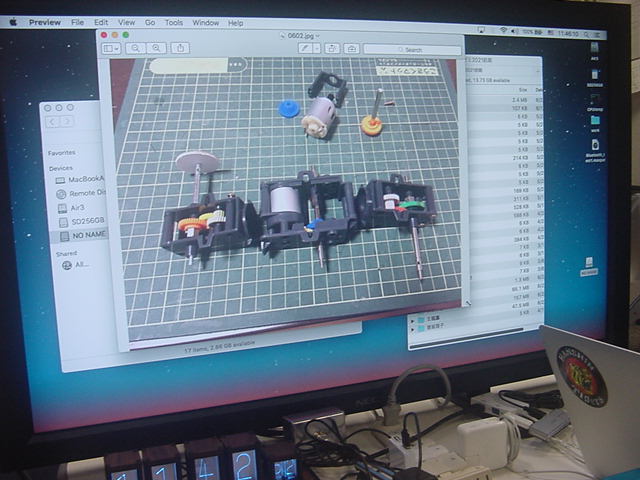The width and height of the screenshot is (640, 480).
Task: Select SD256GB volume in Finder sidebar
Action: (82, 221)
